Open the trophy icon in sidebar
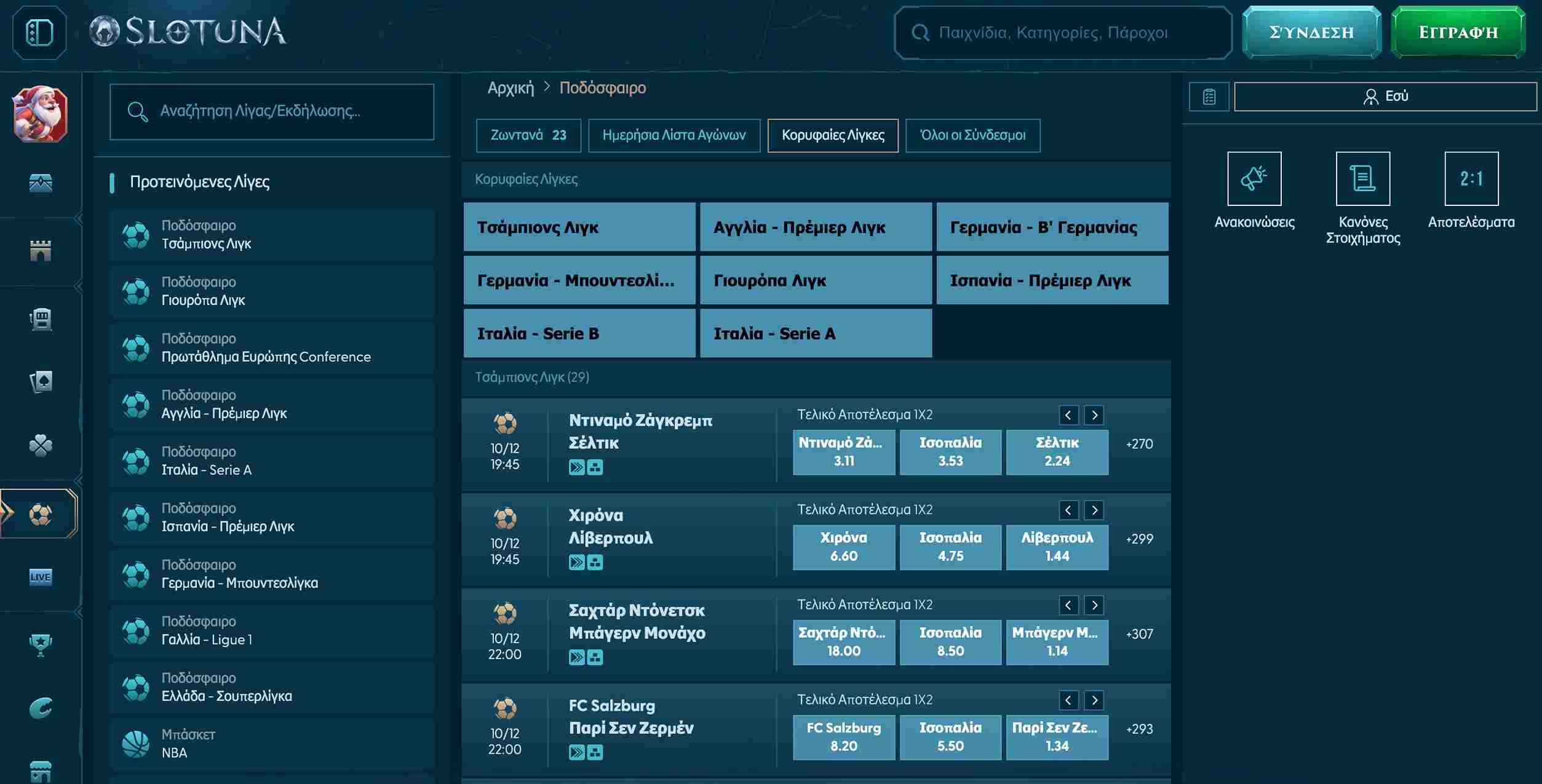Image resolution: width=1542 pixels, height=784 pixels. tap(41, 644)
